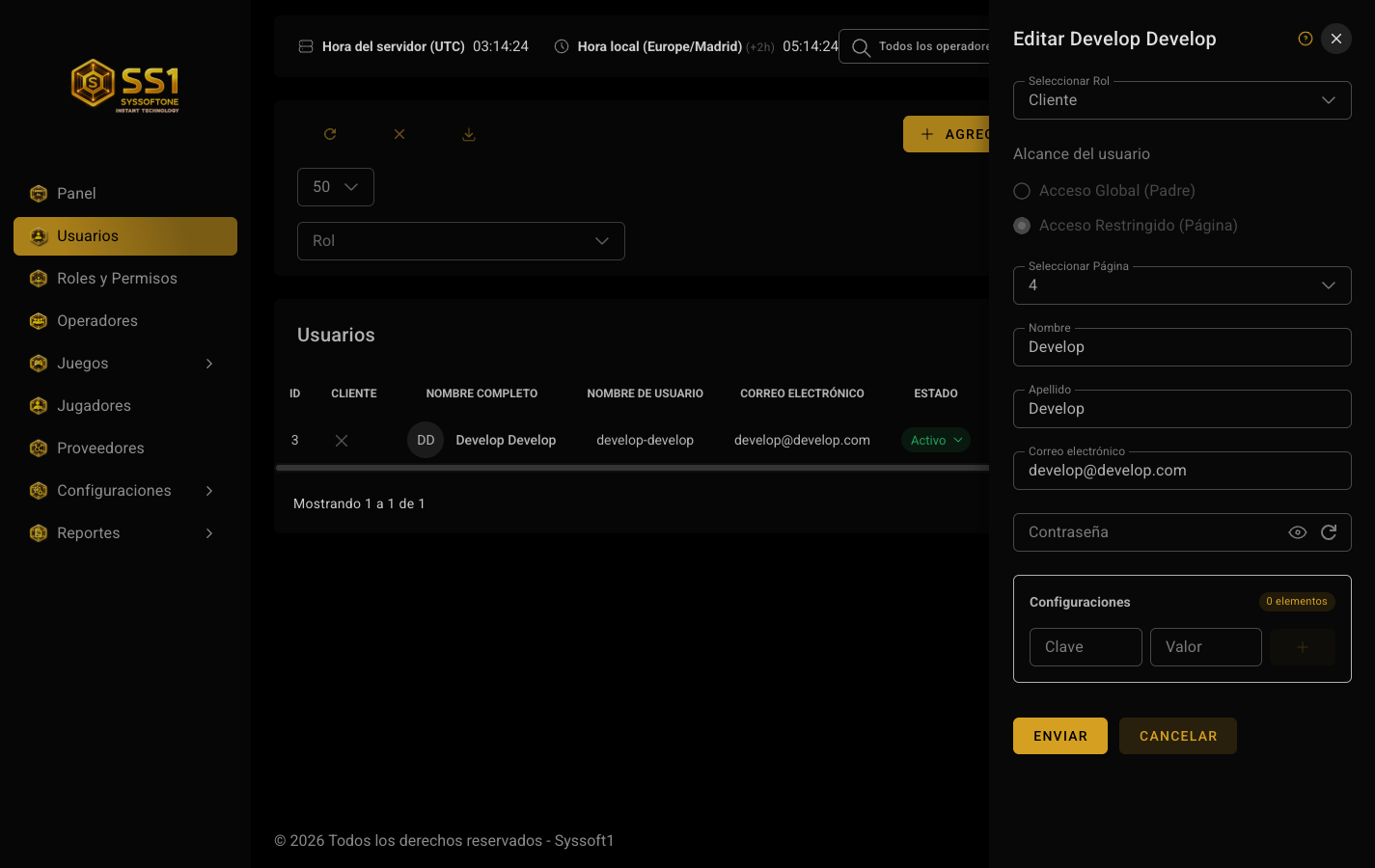The width and height of the screenshot is (1375, 868).
Task: Click the download export icon
Action: point(469,134)
